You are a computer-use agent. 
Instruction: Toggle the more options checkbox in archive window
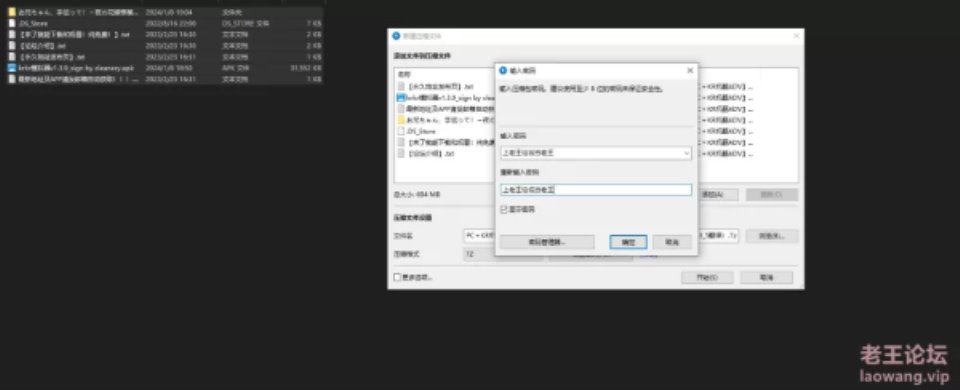click(x=397, y=277)
